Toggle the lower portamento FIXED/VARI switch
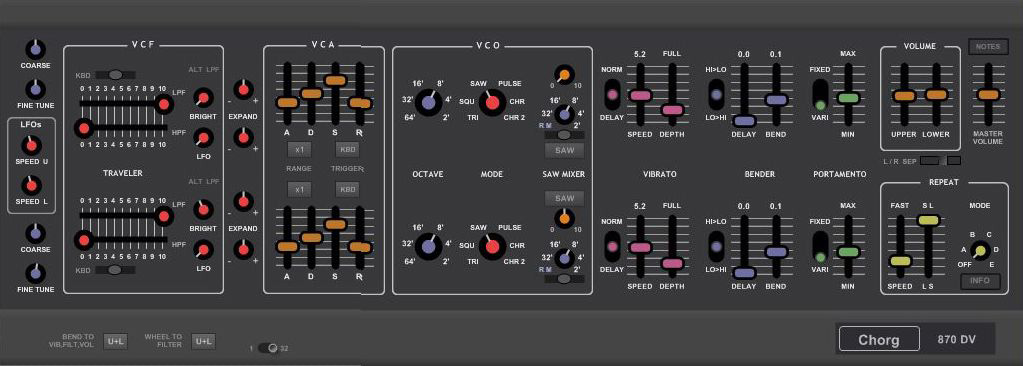Image resolution: width=1023 pixels, height=366 pixels. (820, 247)
